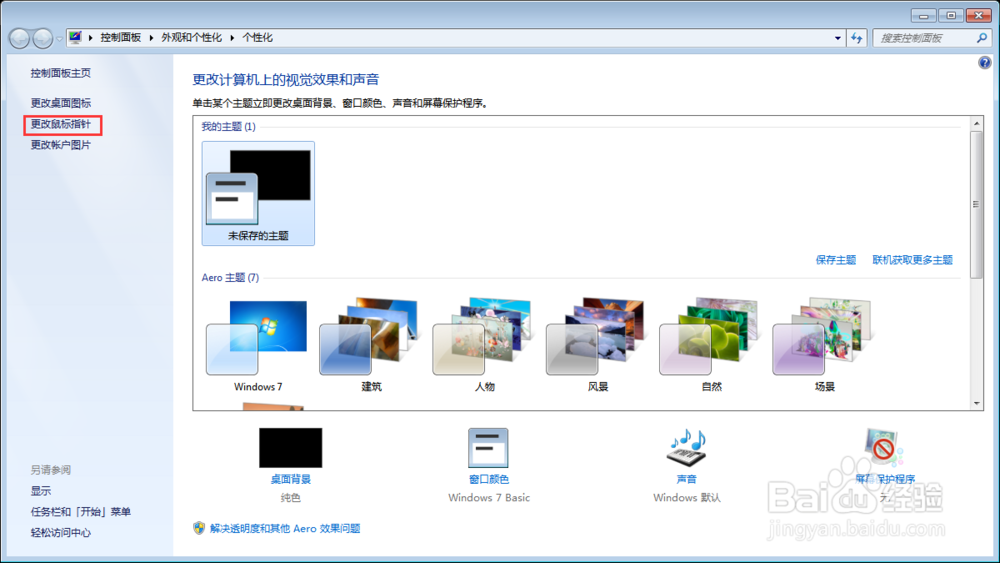Click the theme list scrollbar thumb
The image size is (1000, 563).
[976, 204]
